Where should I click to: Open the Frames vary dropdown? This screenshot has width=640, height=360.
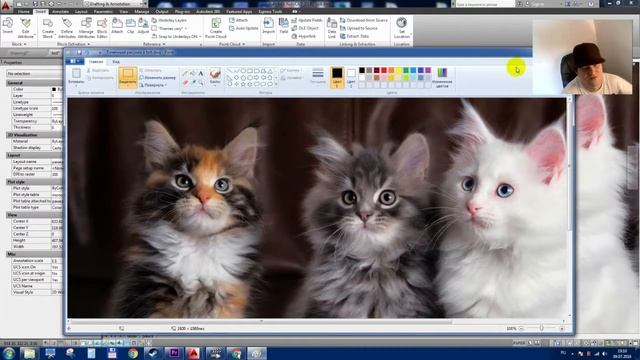pos(169,28)
